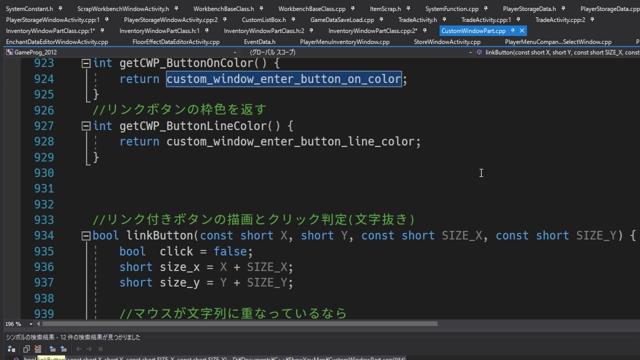Click 'size_y = Y + SIZE_Y' on line 937
The image size is (640, 360).
[223, 282]
